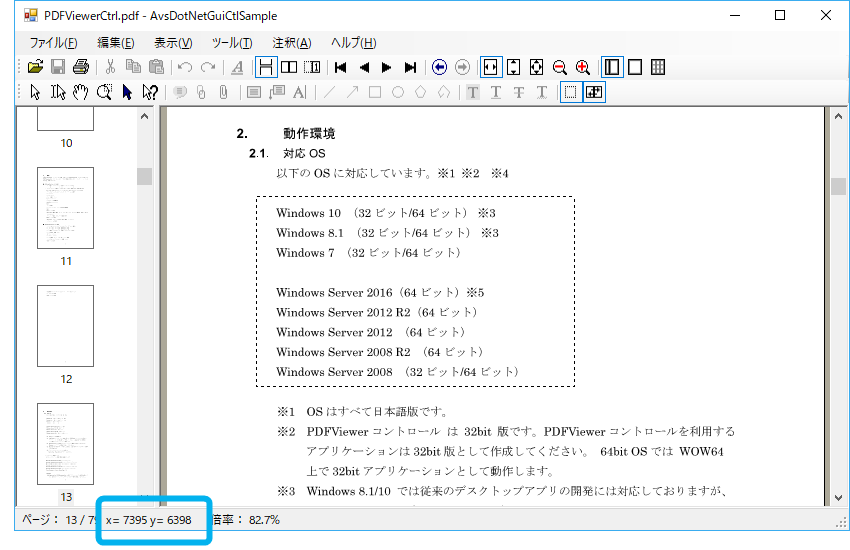This screenshot has width=850, height=550.
Task: Open the 注釈(A) menu
Action: (291, 42)
